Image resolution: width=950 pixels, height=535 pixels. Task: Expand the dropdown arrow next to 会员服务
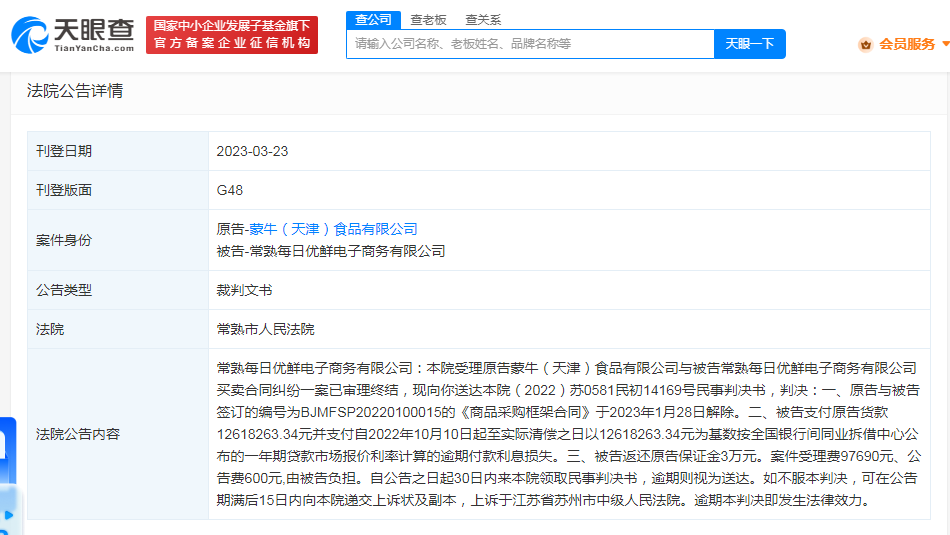pyautogui.click(x=945, y=44)
